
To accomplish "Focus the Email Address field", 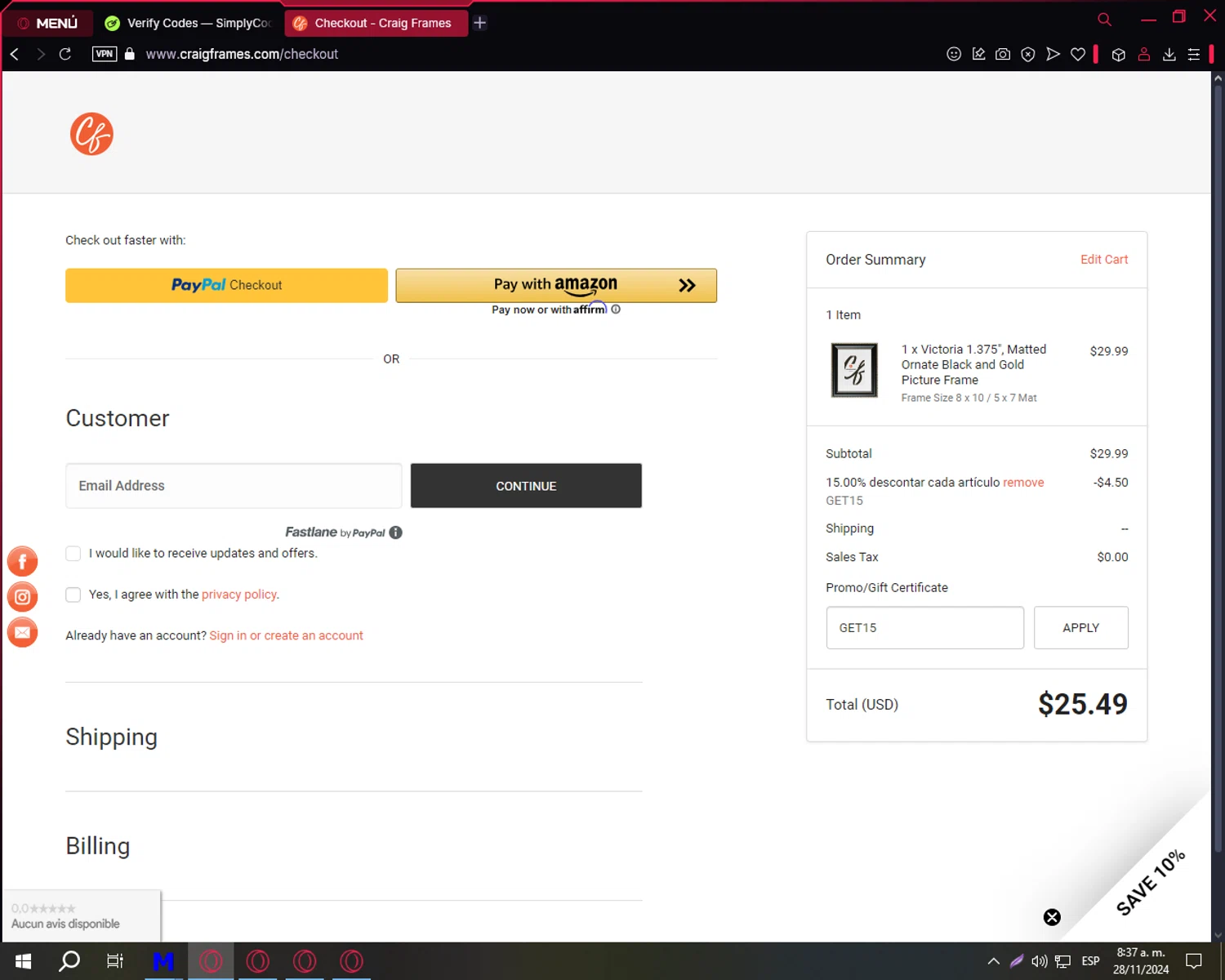I will pos(234,486).
